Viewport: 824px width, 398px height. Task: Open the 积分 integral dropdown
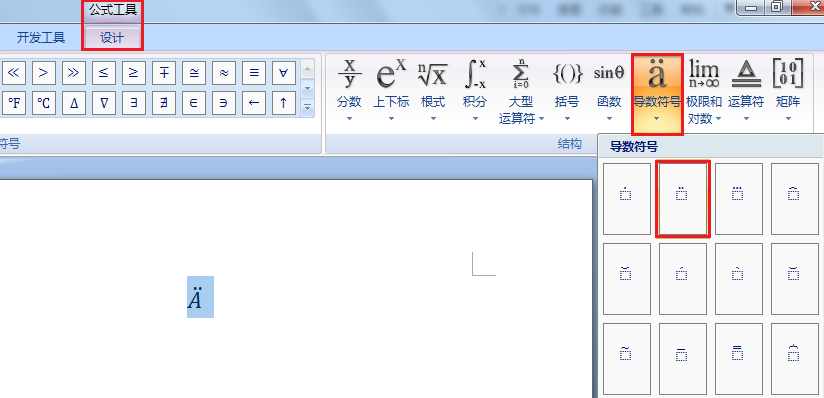(x=475, y=90)
